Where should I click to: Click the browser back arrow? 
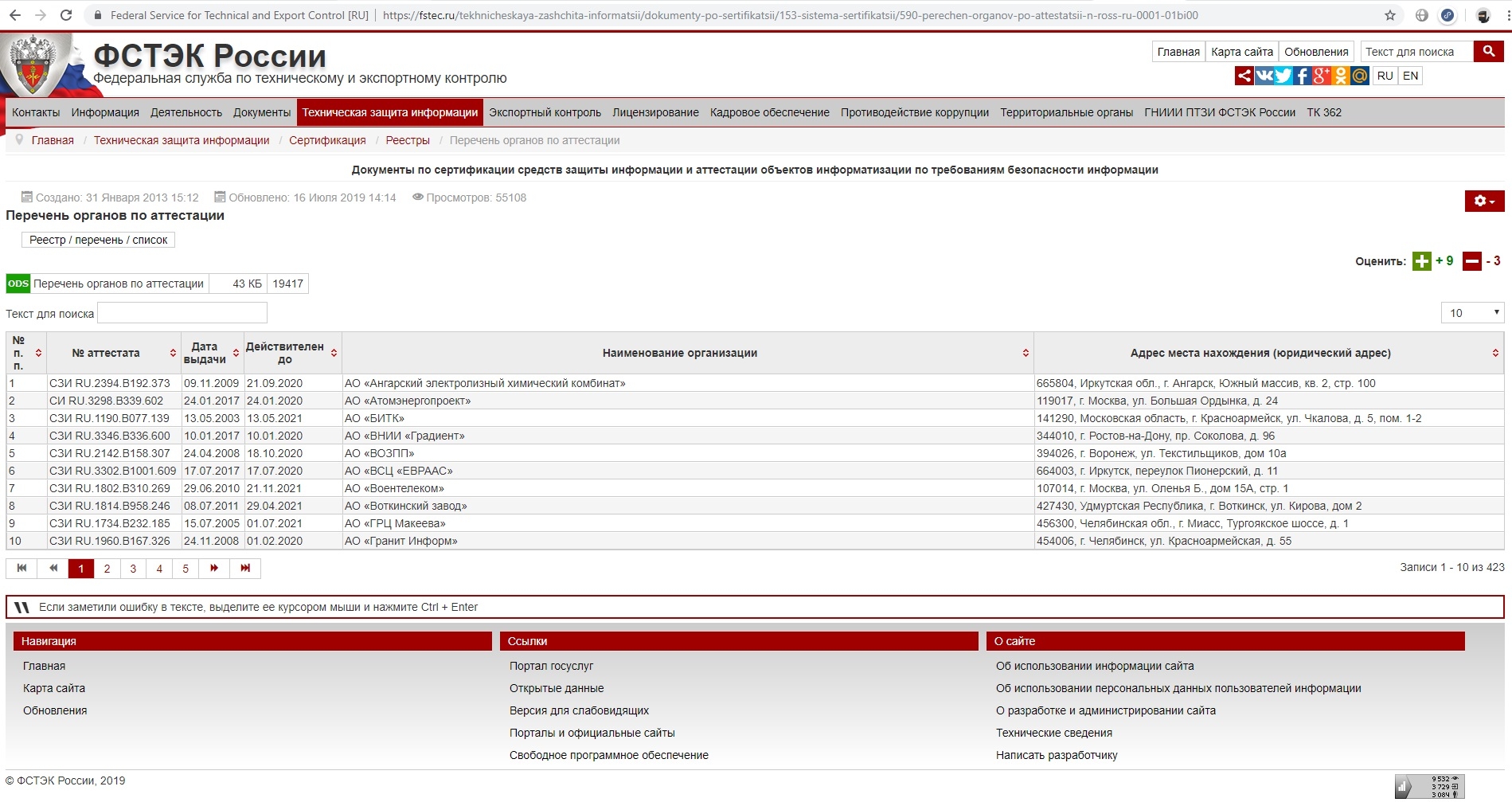point(15,15)
